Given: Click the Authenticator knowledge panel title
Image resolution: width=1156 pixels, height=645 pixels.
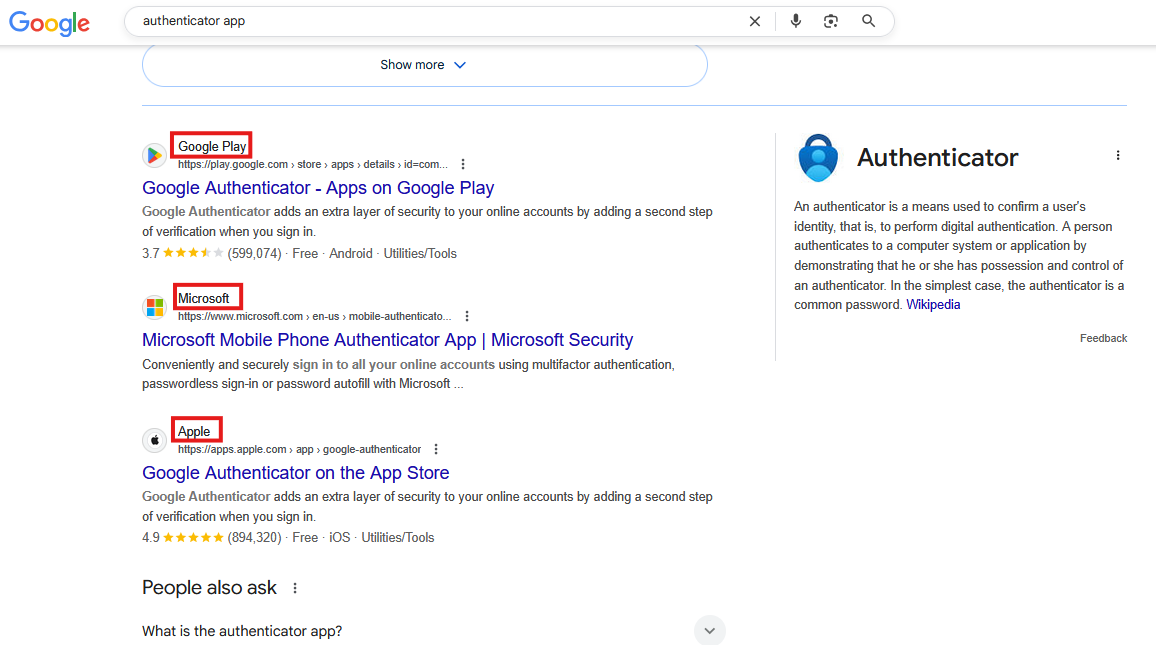Looking at the screenshot, I should pyautogui.click(x=937, y=157).
